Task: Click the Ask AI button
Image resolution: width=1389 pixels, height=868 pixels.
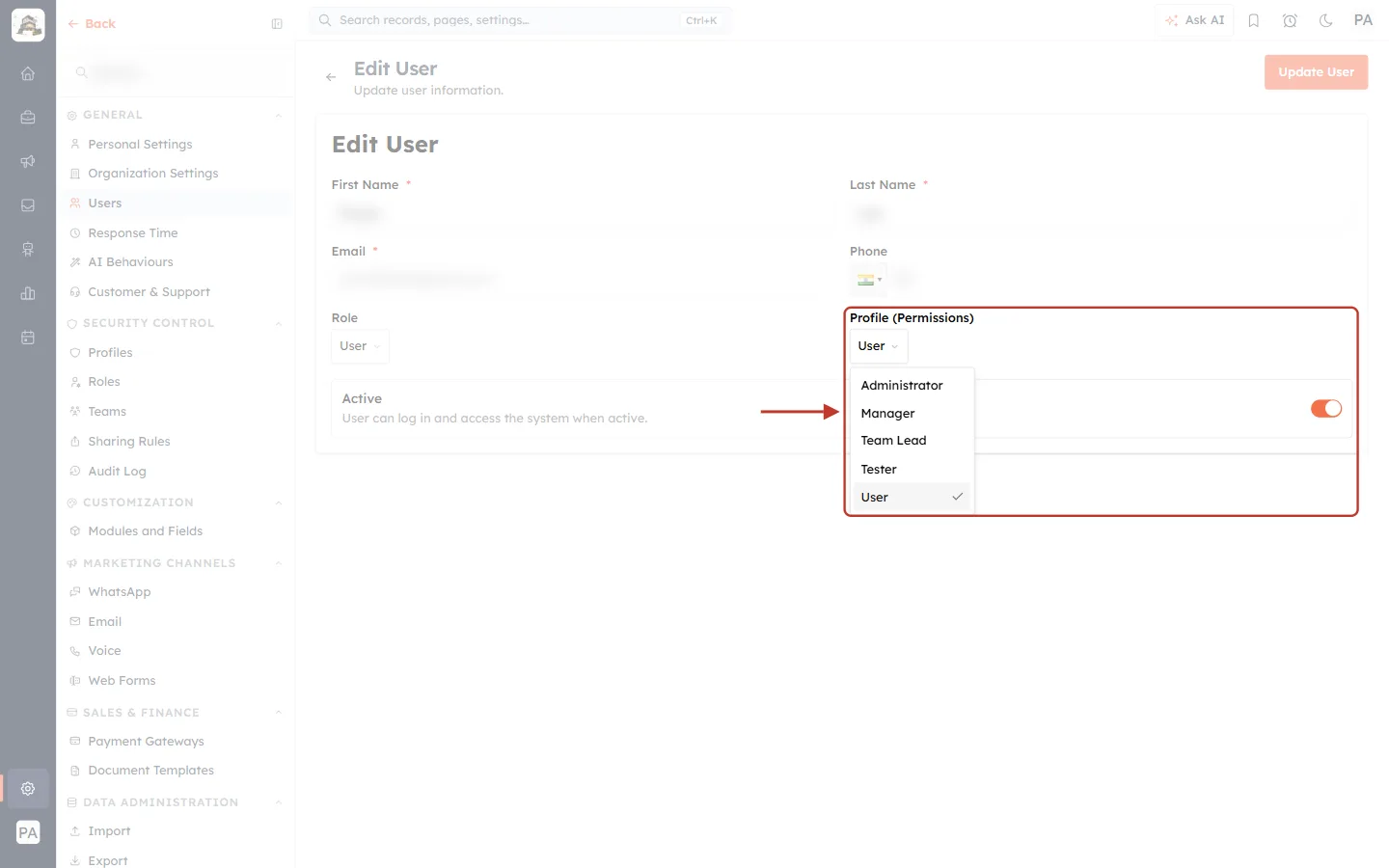Action: [x=1194, y=20]
